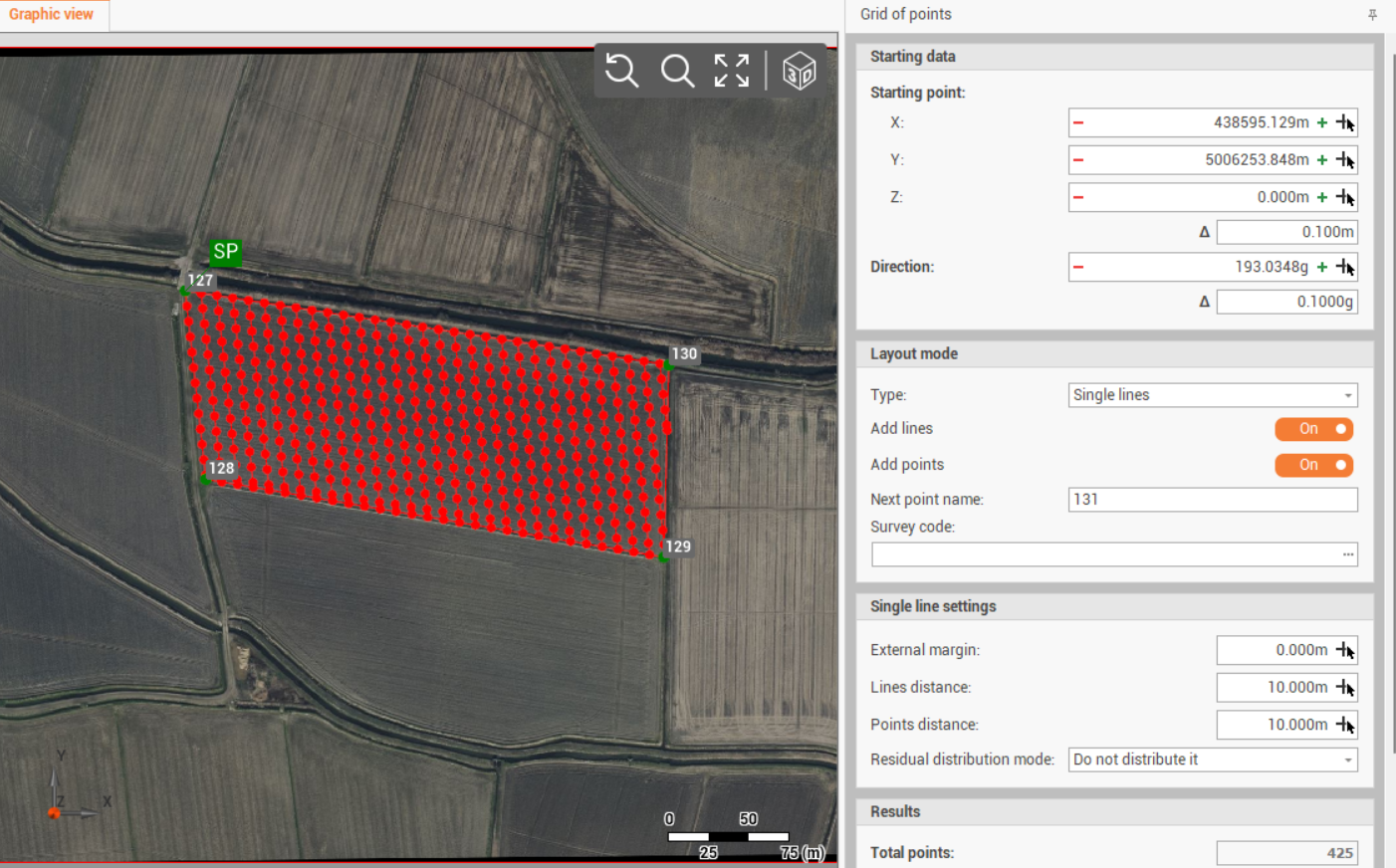
Task: Switch to 3D view cube icon
Action: [x=799, y=71]
